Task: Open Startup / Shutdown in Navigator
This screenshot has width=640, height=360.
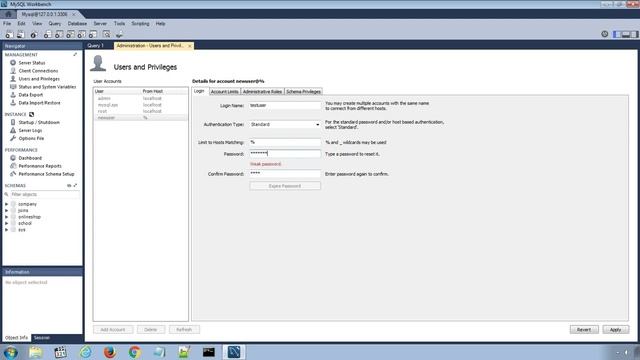Action: coord(39,122)
